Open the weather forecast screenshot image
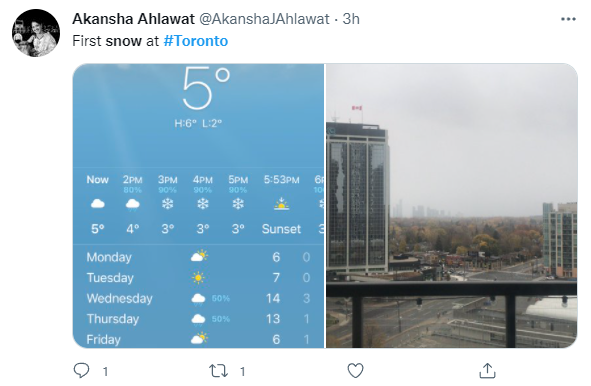Image resolution: width=591 pixels, height=386 pixels. (x=198, y=206)
